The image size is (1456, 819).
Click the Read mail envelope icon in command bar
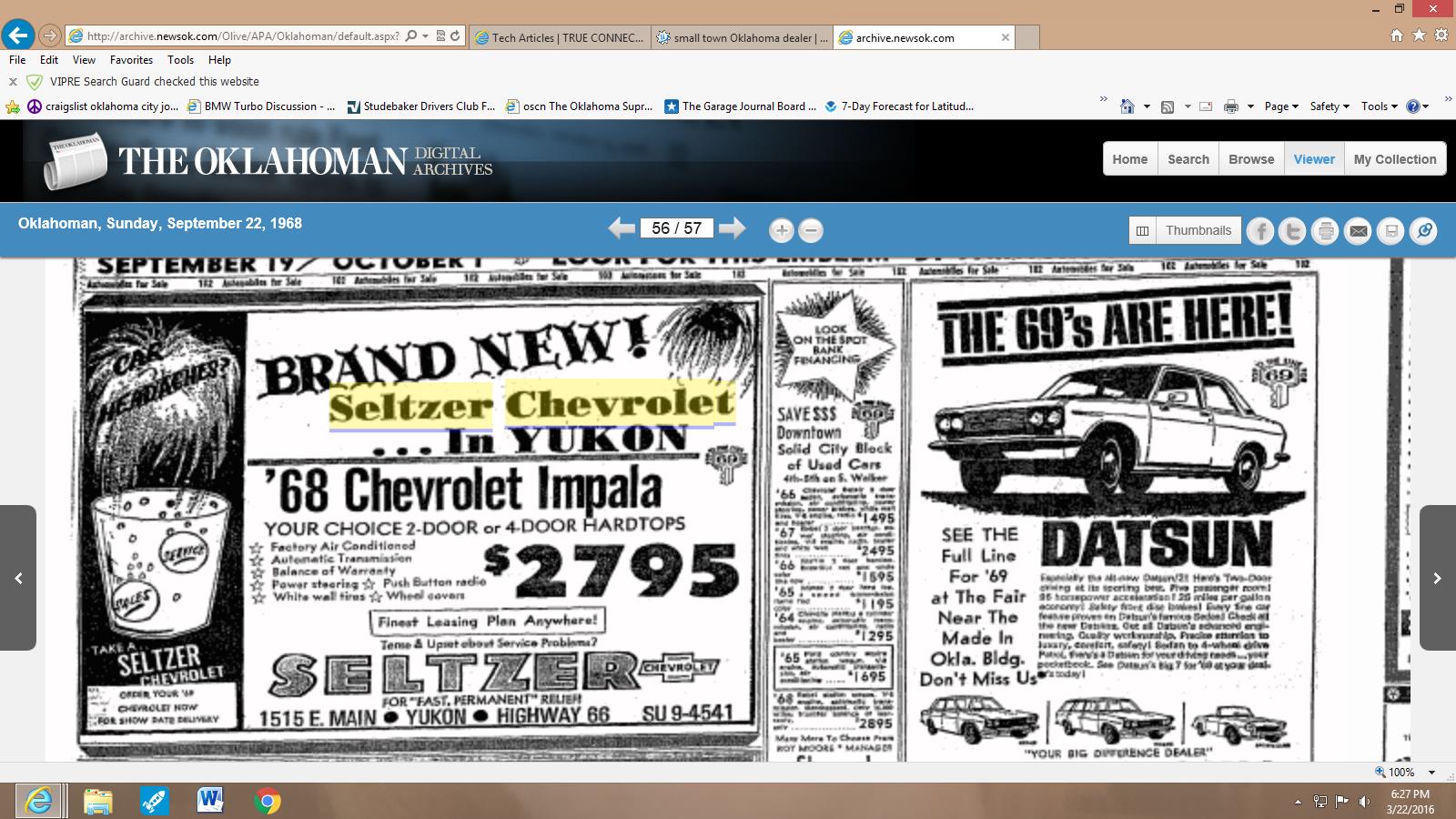1206,106
